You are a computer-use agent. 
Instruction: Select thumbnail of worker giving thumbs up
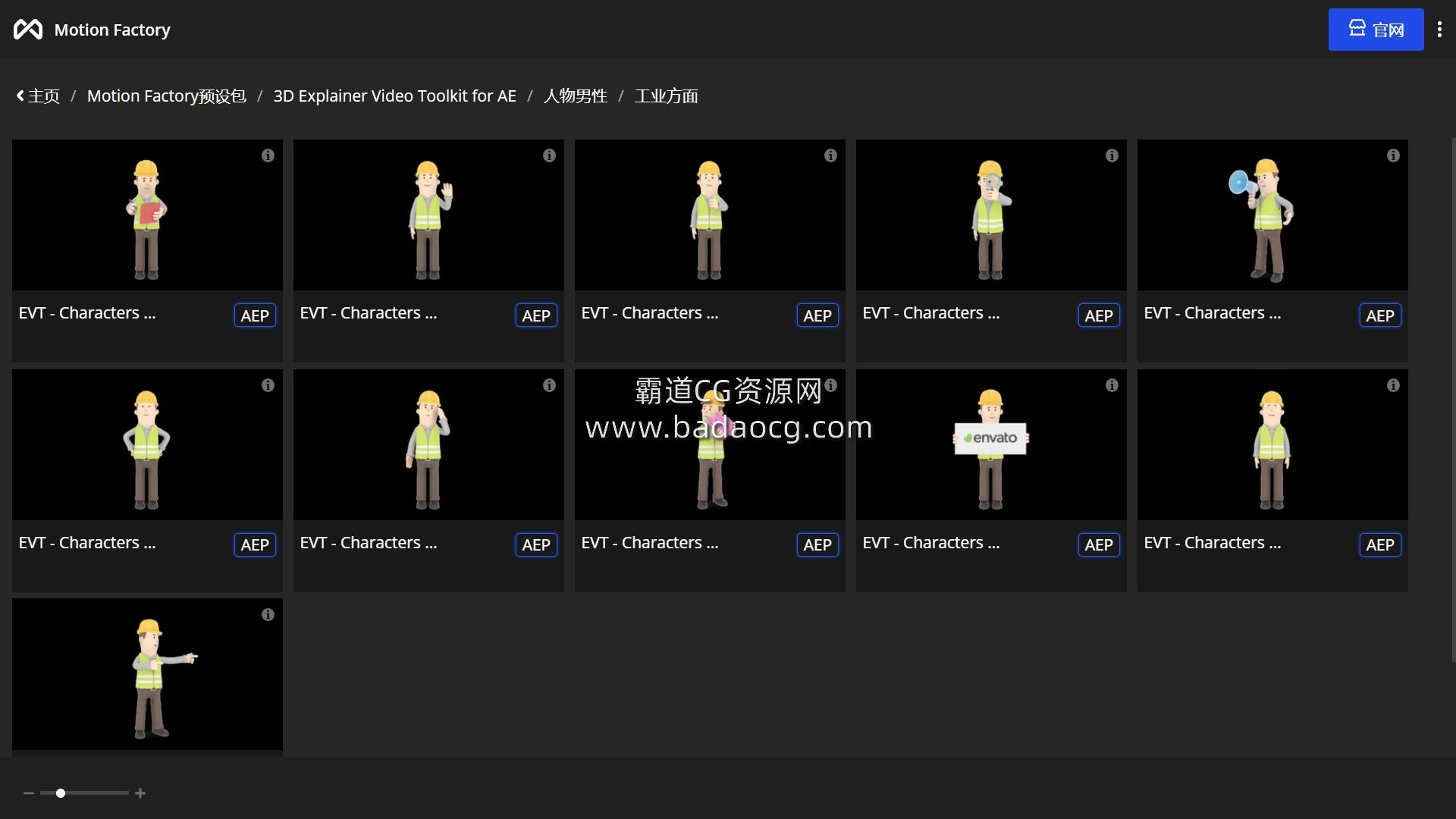point(710,215)
